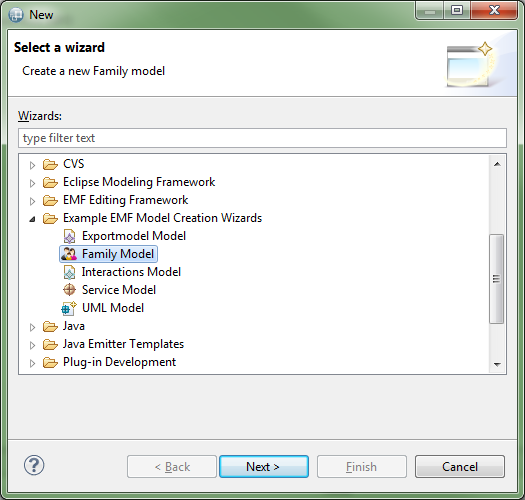Expand the Java category arrow
525x500 pixels.
coord(32,327)
